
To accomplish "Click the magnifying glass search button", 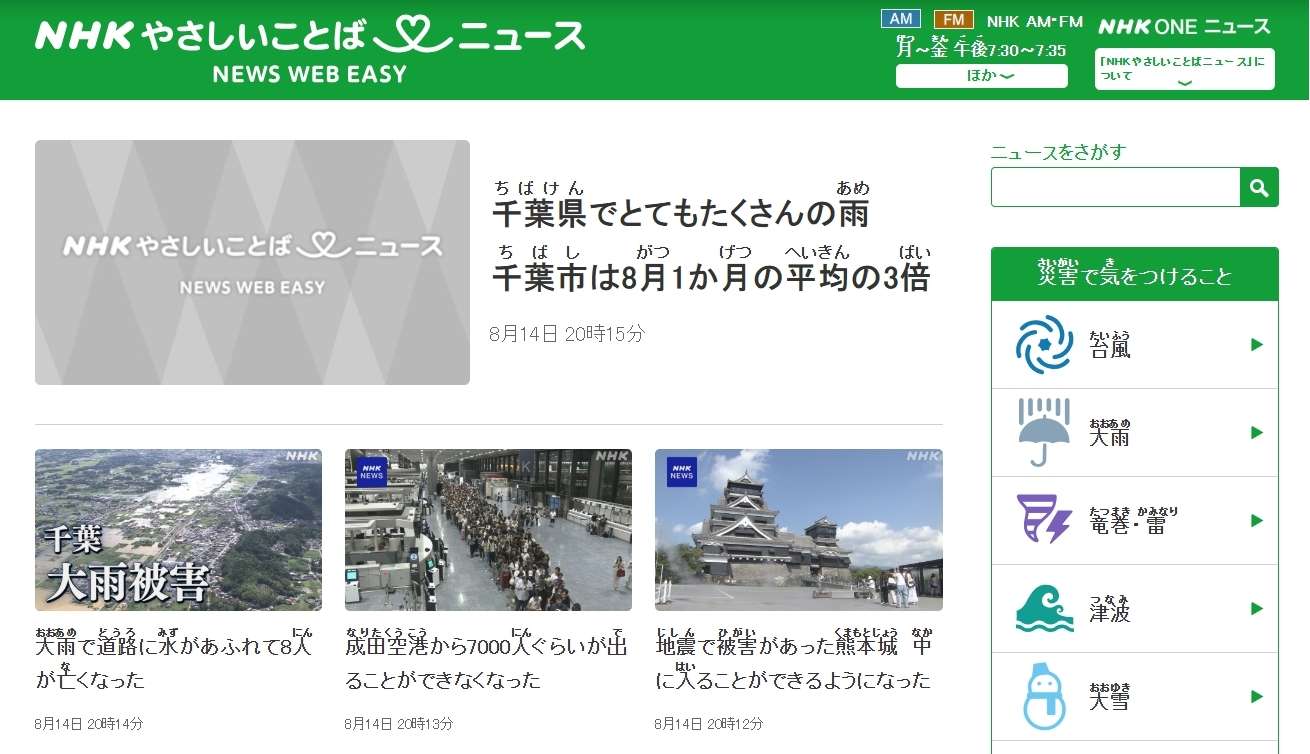I will click(x=1259, y=187).
